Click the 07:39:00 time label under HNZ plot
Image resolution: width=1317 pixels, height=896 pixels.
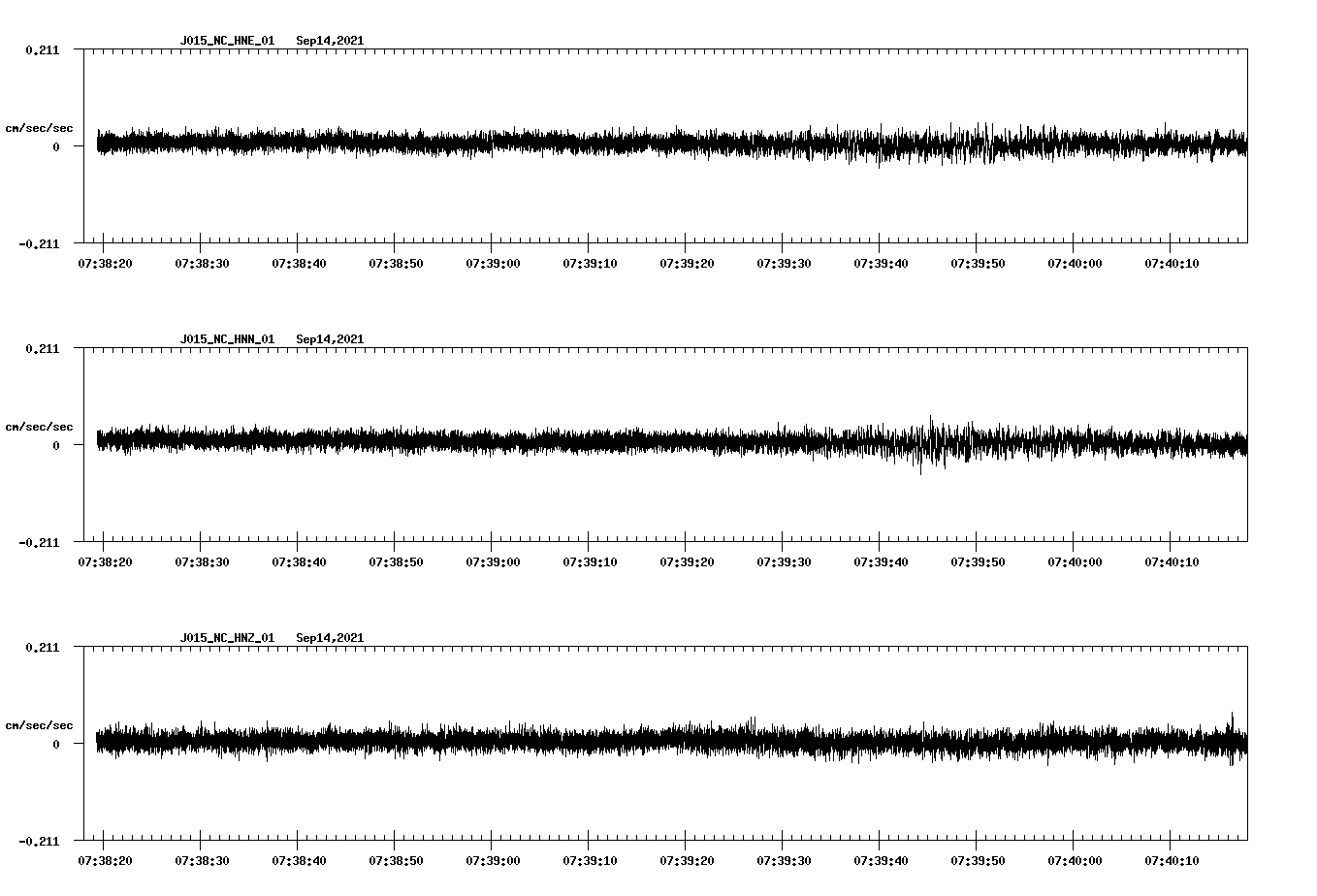[x=493, y=861]
